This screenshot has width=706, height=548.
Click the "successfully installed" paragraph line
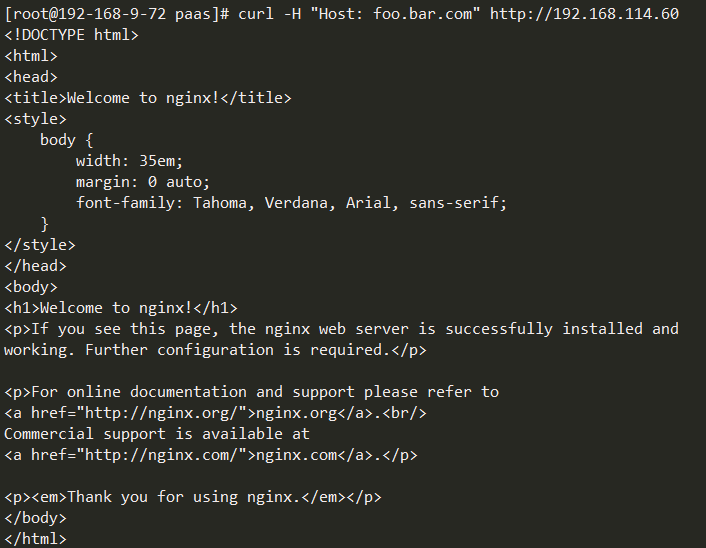[x=341, y=329]
